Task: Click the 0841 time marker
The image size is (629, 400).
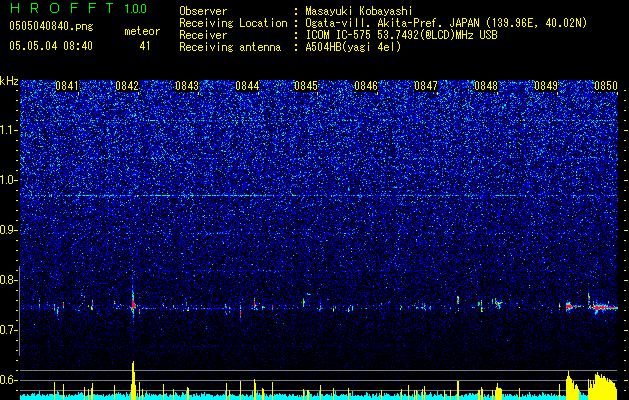Action: 67,86
